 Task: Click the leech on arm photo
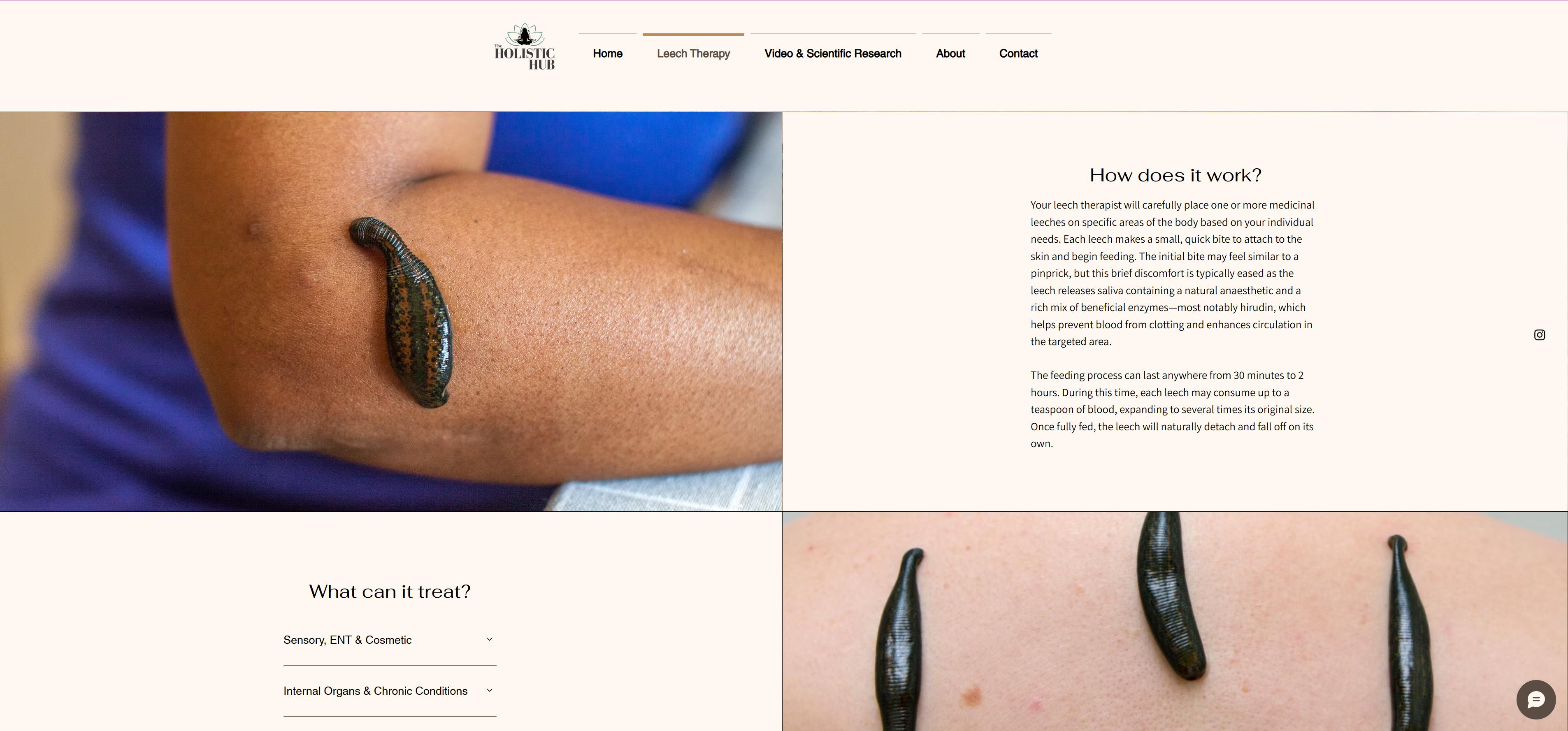click(391, 312)
